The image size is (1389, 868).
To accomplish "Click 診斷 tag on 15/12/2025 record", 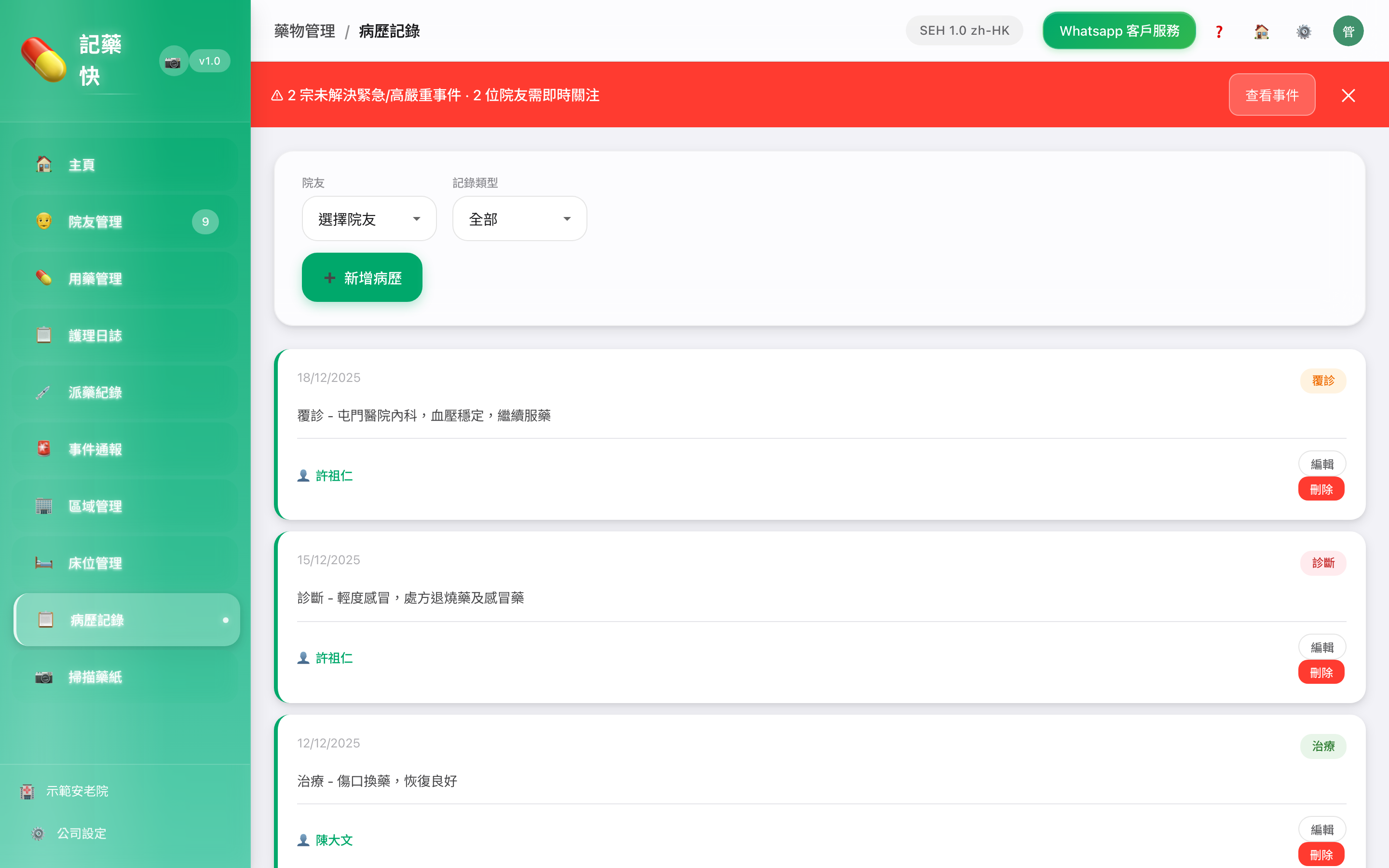I will pyautogui.click(x=1323, y=563).
